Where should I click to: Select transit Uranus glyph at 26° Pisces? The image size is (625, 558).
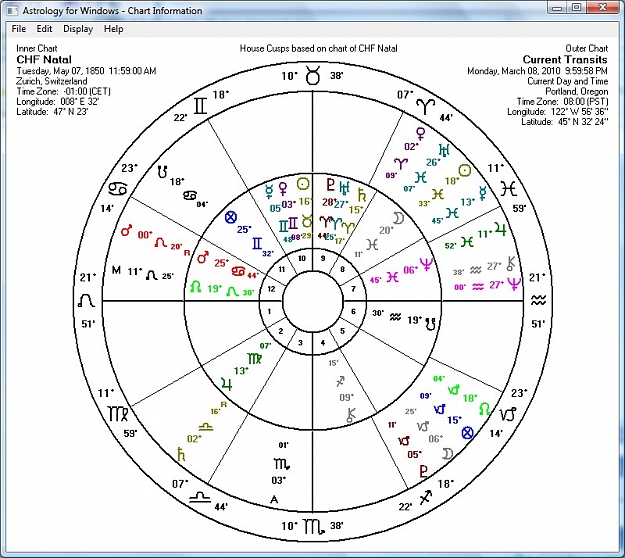pos(444,150)
